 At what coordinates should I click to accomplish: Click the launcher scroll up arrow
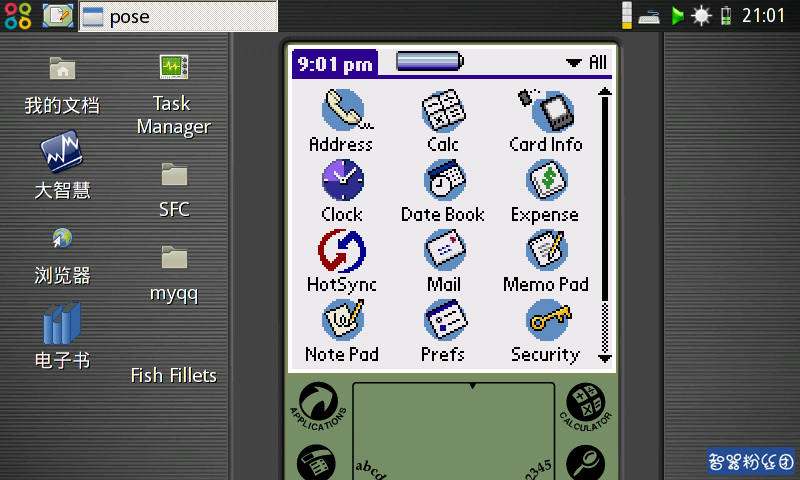605,92
